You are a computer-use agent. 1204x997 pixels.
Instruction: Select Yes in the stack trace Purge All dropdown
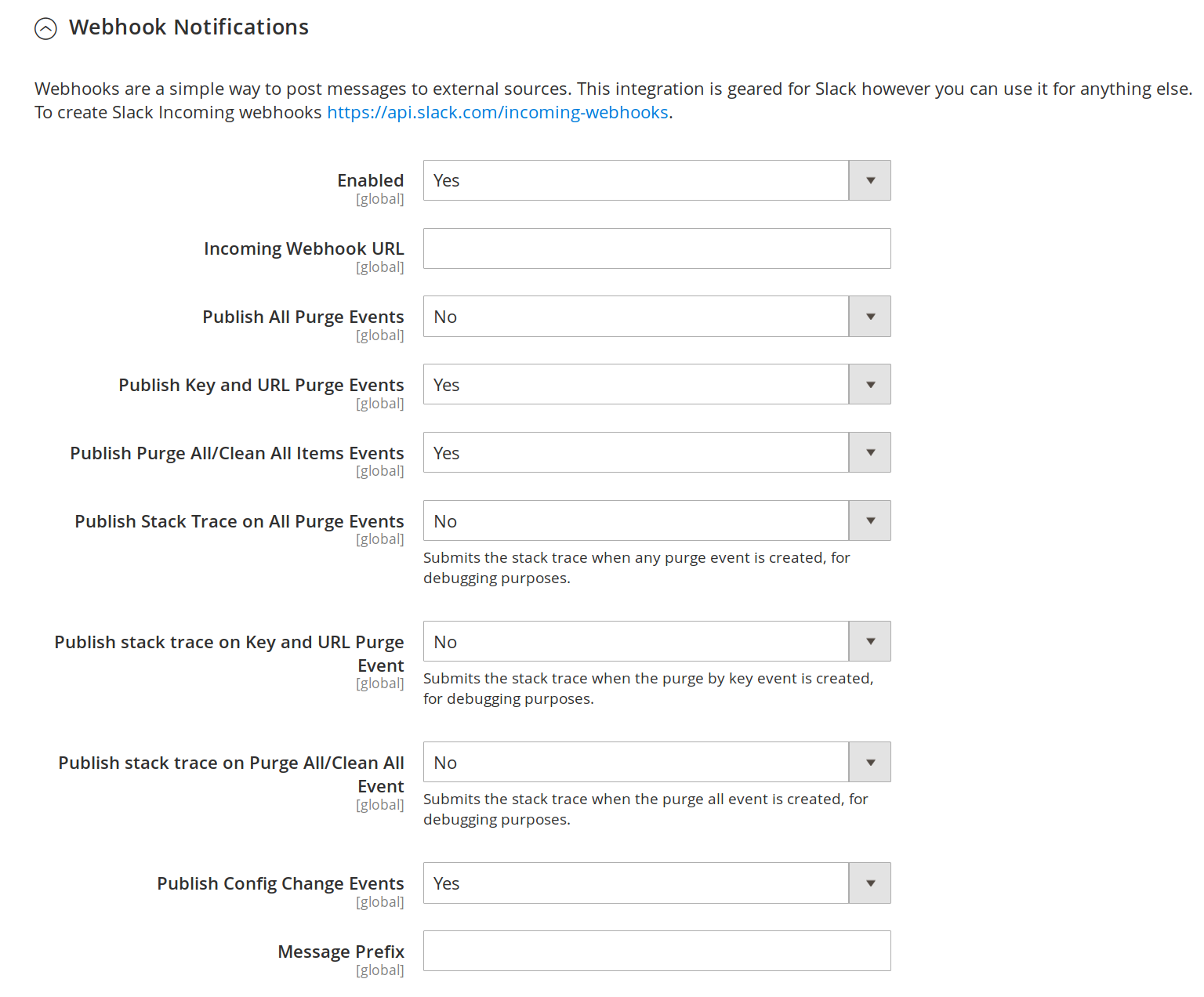point(635,762)
